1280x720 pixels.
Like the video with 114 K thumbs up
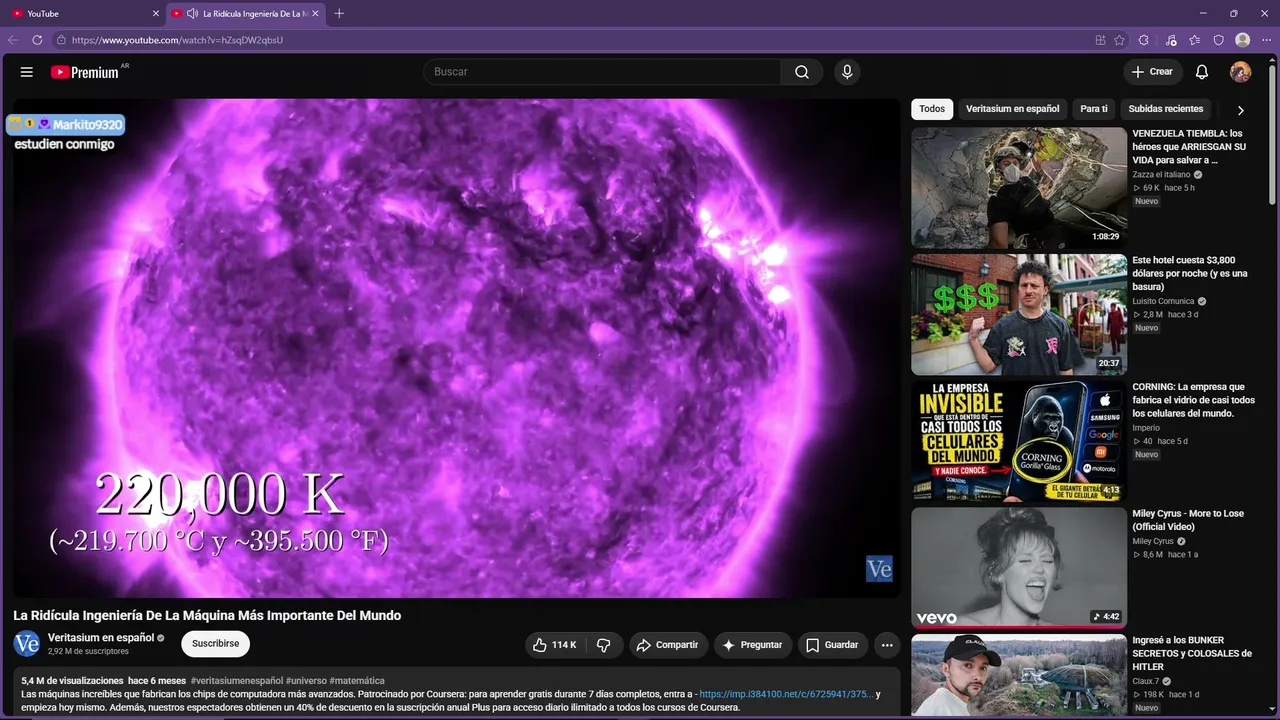pos(555,645)
